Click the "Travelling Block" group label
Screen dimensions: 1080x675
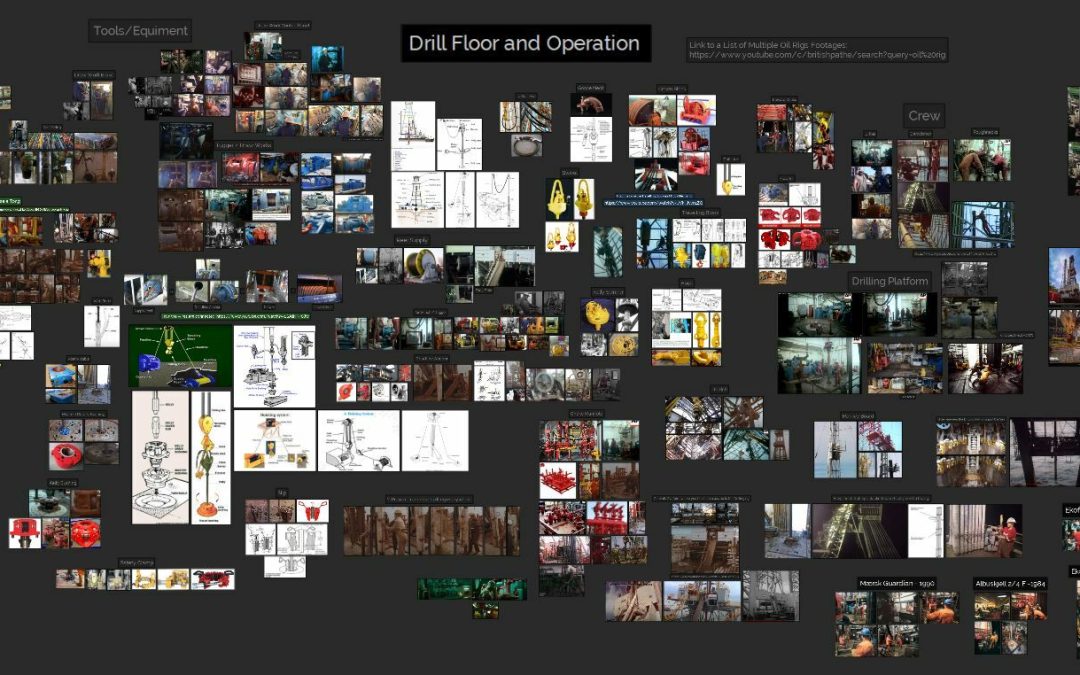point(700,213)
